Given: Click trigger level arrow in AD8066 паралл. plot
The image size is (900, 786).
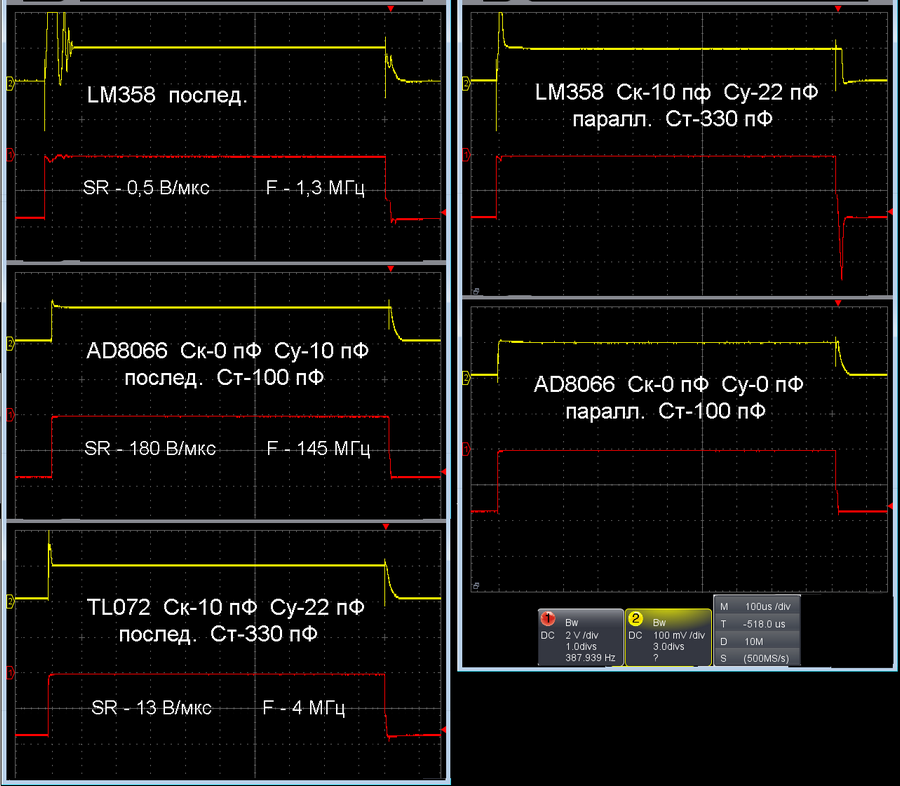Looking at the screenshot, I should pyautogui.click(x=890, y=506).
